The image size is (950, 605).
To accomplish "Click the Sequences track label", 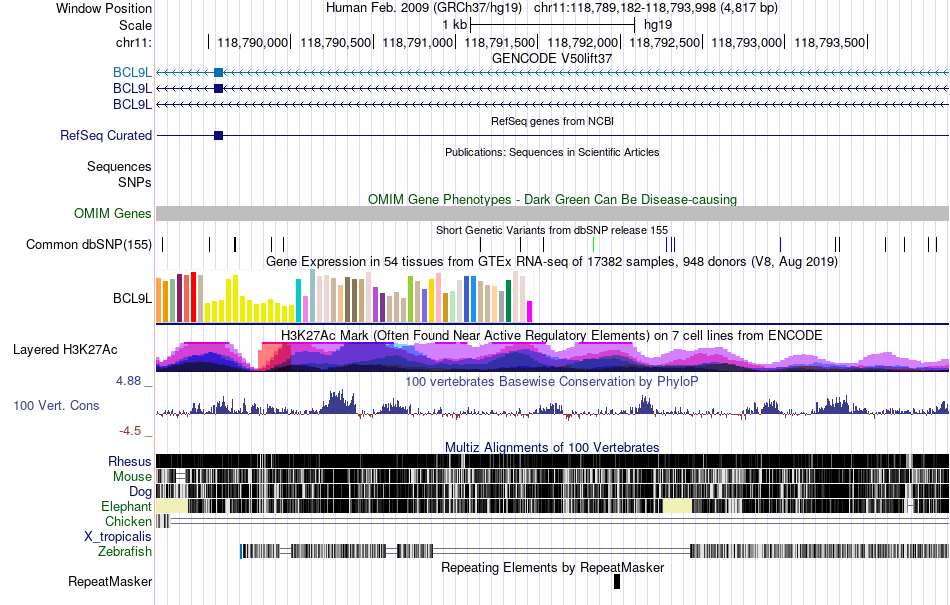I will coord(119,167).
